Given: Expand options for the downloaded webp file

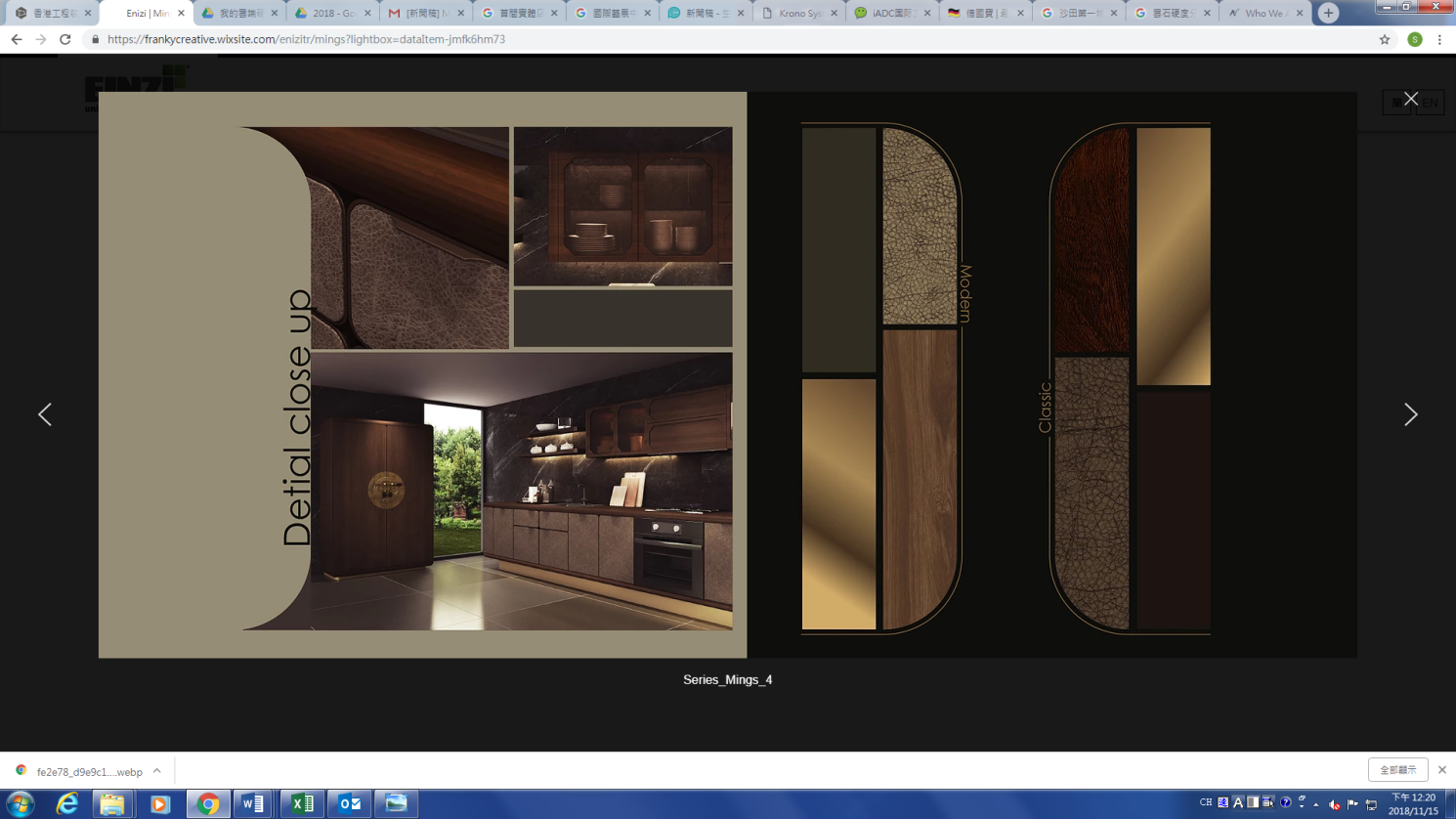Looking at the screenshot, I should (156, 771).
